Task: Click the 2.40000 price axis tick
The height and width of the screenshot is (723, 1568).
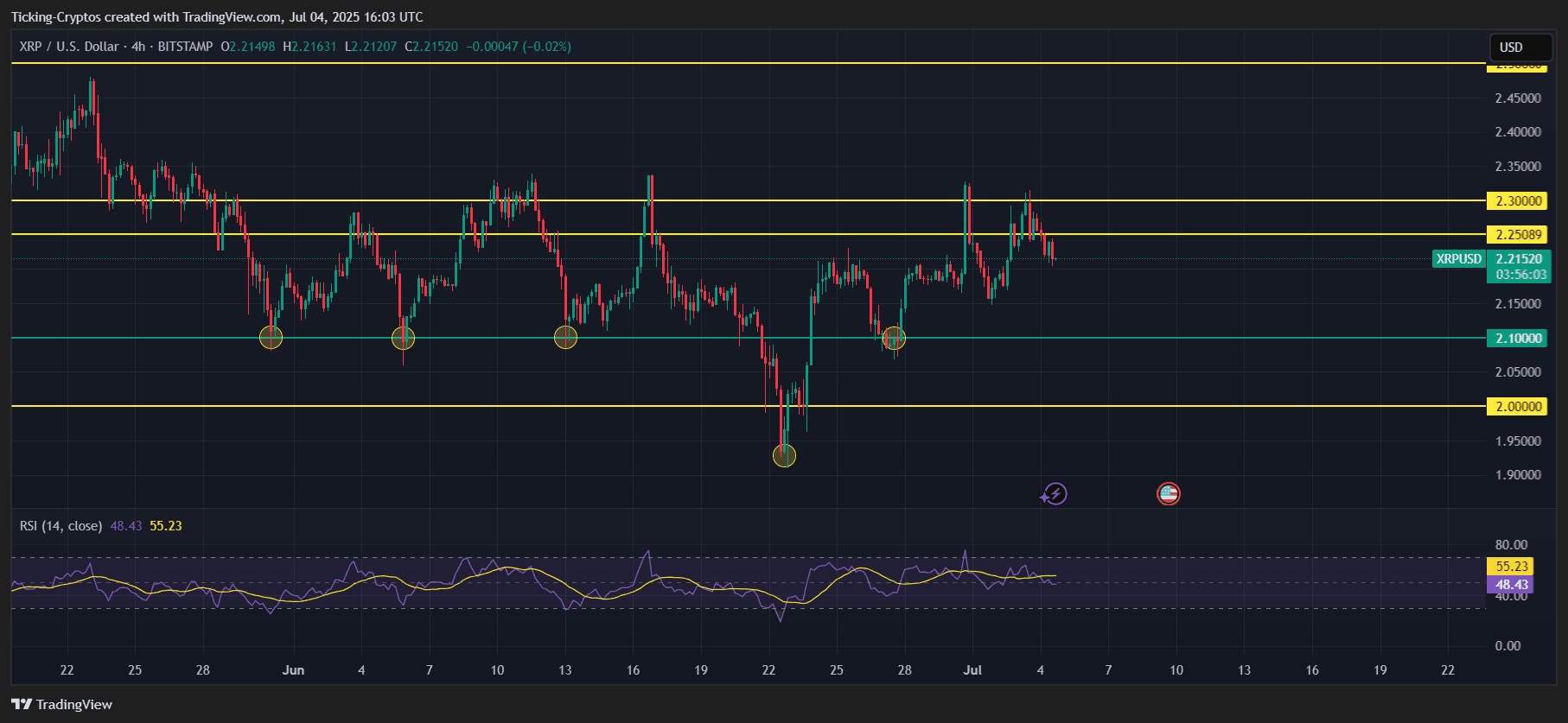Action: tap(1518, 132)
